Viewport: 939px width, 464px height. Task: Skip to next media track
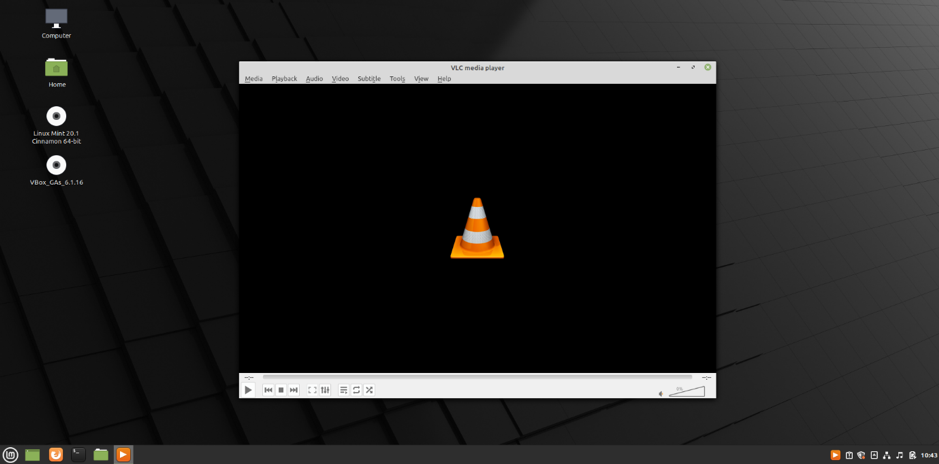pyautogui.click(x=293, y=390)
